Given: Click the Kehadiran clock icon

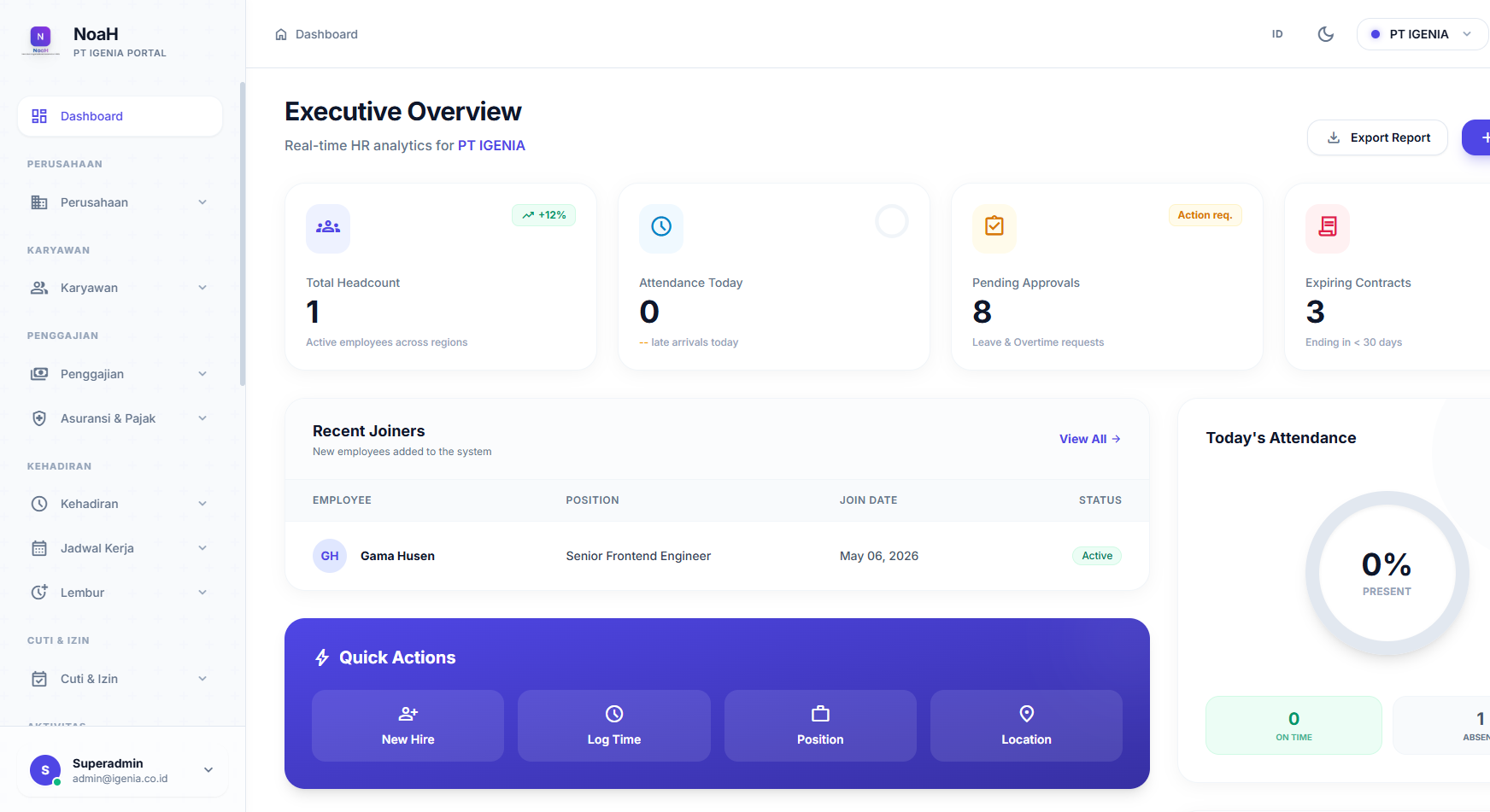Looking at the screenshot, I should click(39, 504).
